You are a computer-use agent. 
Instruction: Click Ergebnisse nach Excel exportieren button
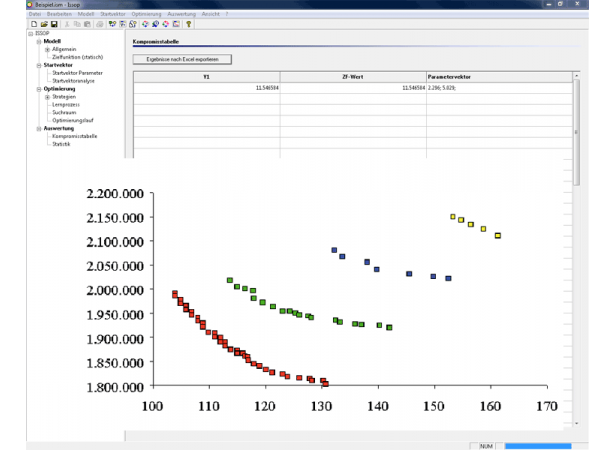tap(182, 59)
